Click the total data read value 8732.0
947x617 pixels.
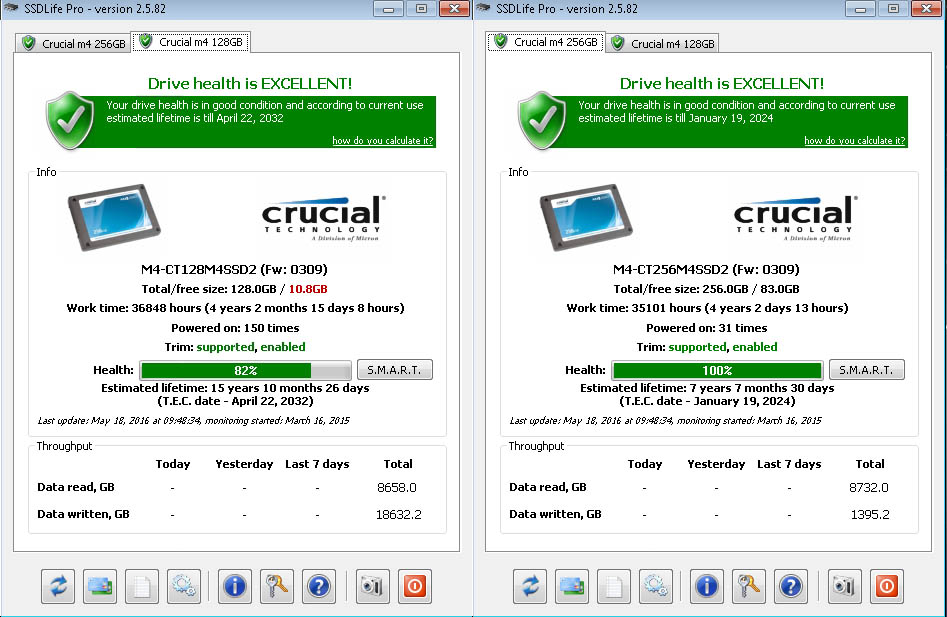[868, 488]
